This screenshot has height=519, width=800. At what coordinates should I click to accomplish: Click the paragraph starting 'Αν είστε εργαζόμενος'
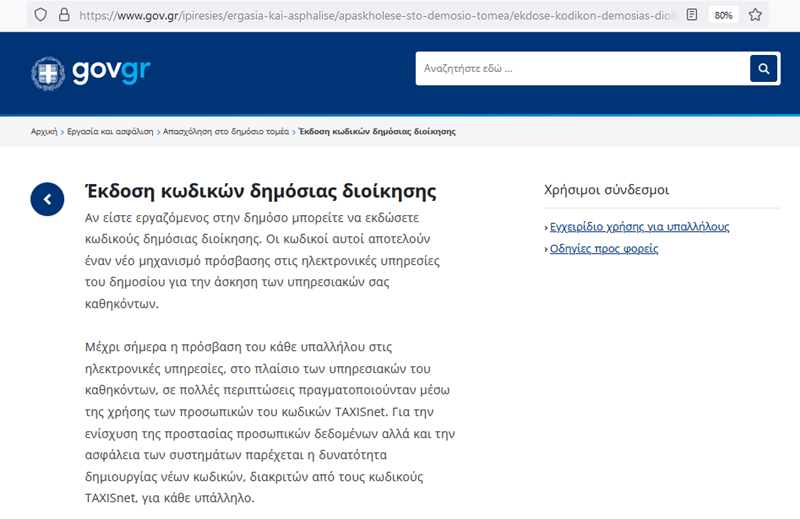pyautogui.click(x=262, y=261)
